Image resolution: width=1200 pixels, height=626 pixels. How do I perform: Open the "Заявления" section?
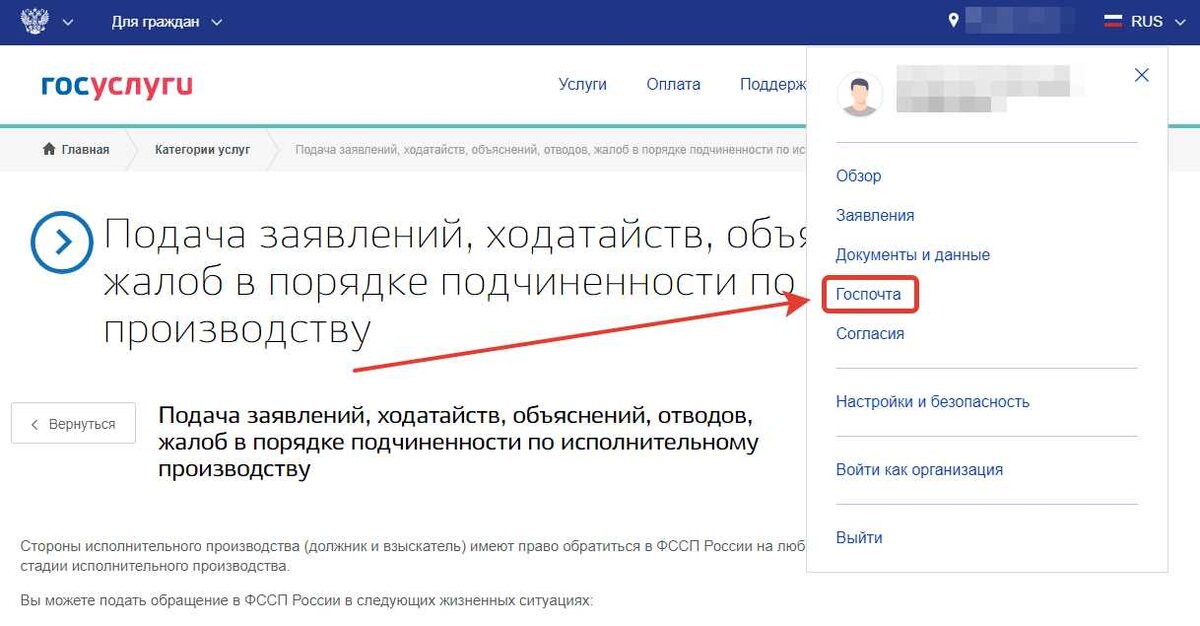tap(875, 215)
